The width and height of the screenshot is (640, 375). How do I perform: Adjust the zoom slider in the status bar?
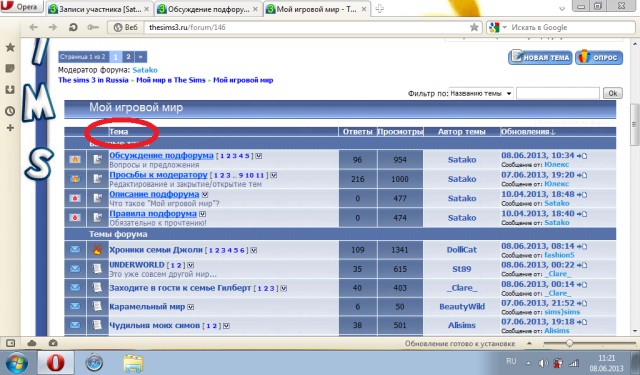point(569,344)
